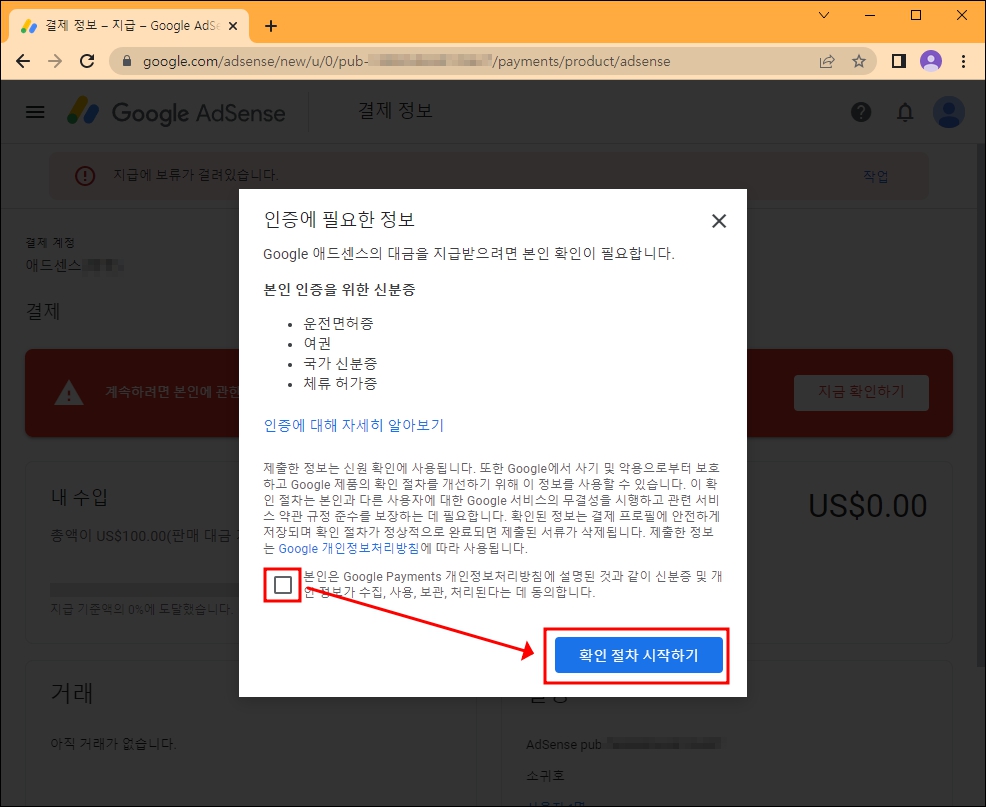Viewport: 986px width, 807px height.
Task: Share this page icon in address bar
Action: click(827, 61)
